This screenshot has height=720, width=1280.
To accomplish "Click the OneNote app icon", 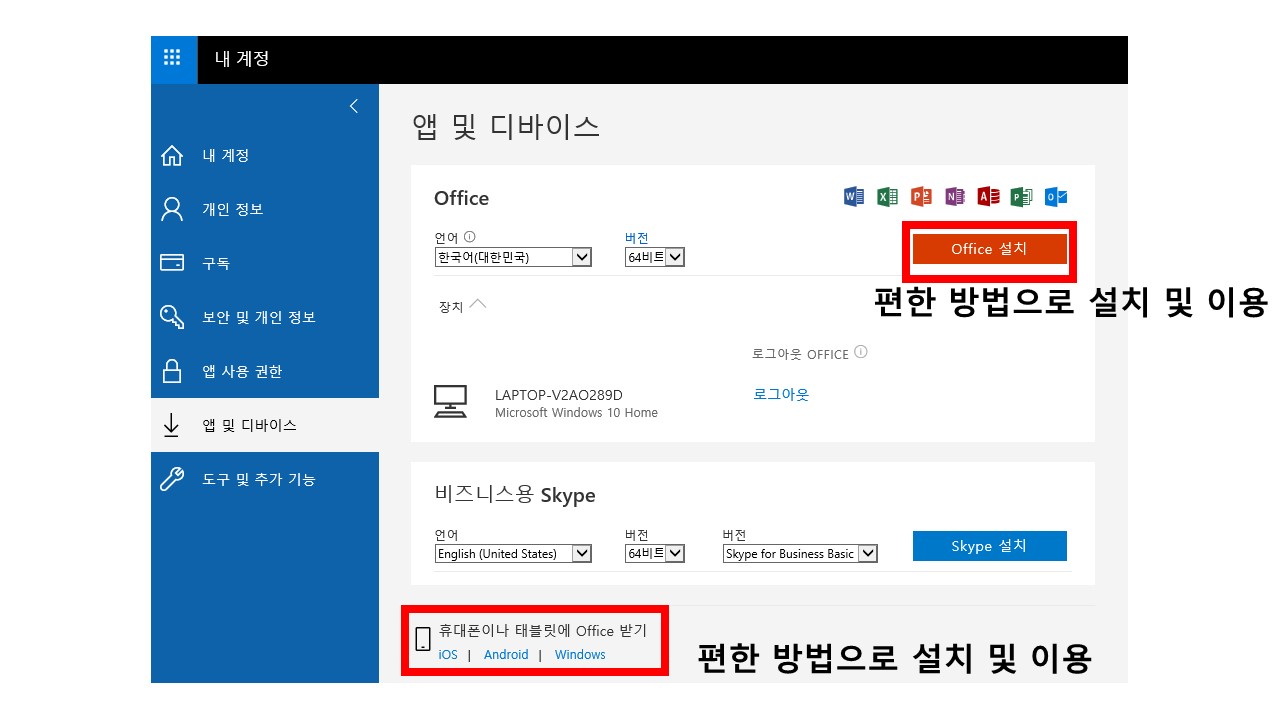I will 954,197.
